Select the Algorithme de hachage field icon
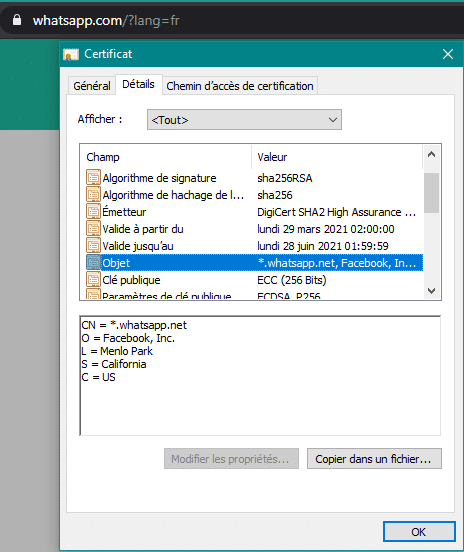Screen dimensions: 464x552 point(93,195)
